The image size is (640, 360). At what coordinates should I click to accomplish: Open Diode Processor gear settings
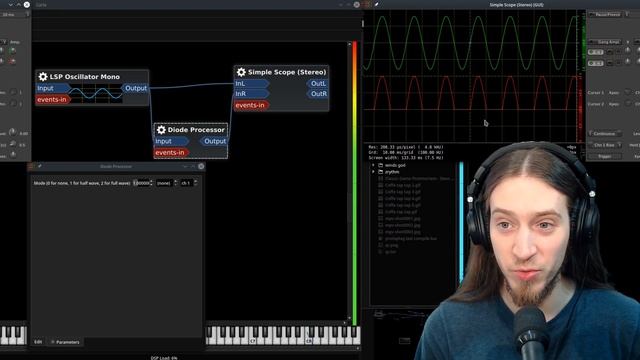point(161,130)
